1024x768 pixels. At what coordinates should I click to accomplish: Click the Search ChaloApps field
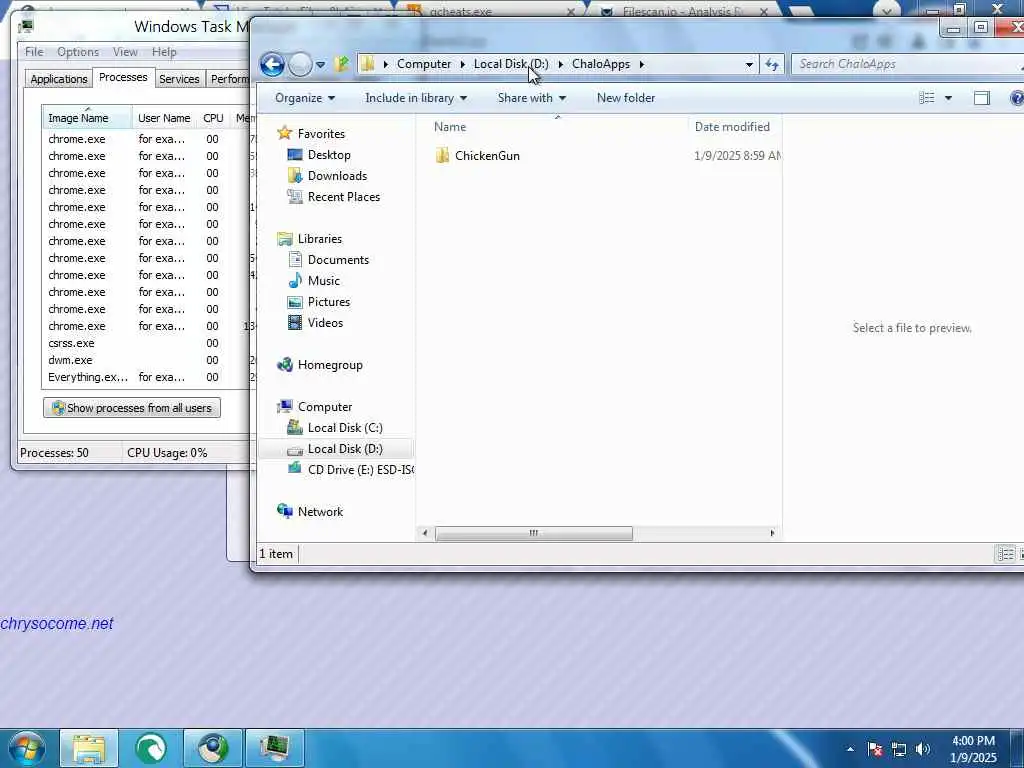906,64
